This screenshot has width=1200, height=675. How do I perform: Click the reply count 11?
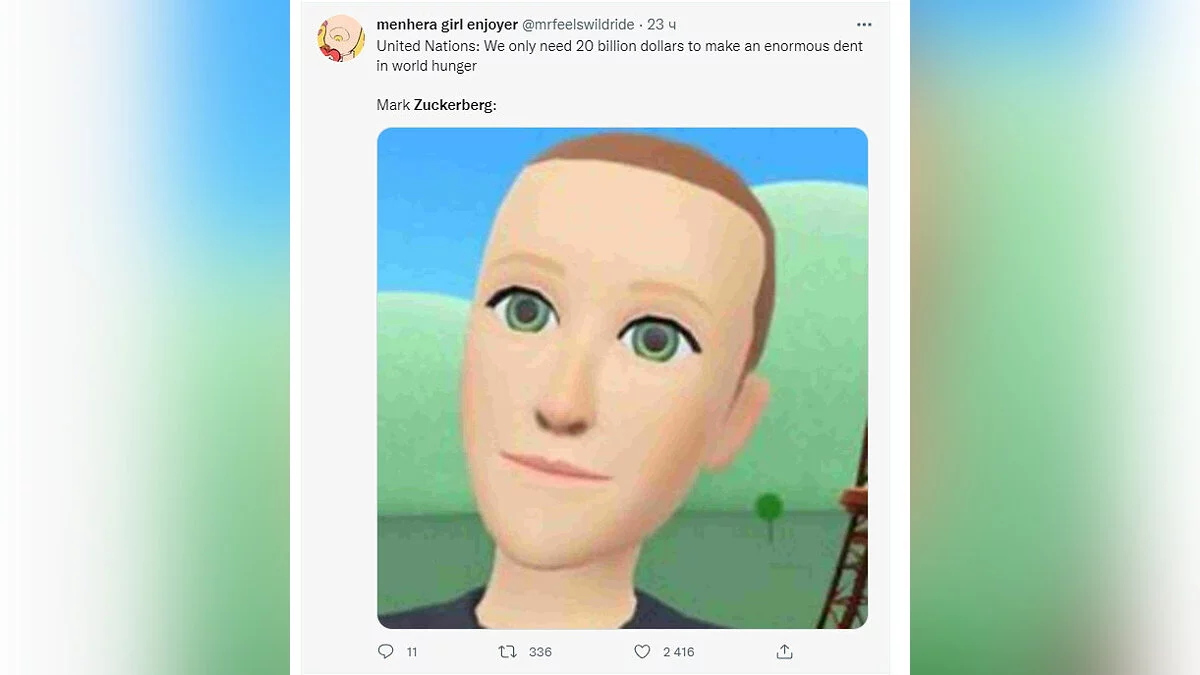coord(412,652)
